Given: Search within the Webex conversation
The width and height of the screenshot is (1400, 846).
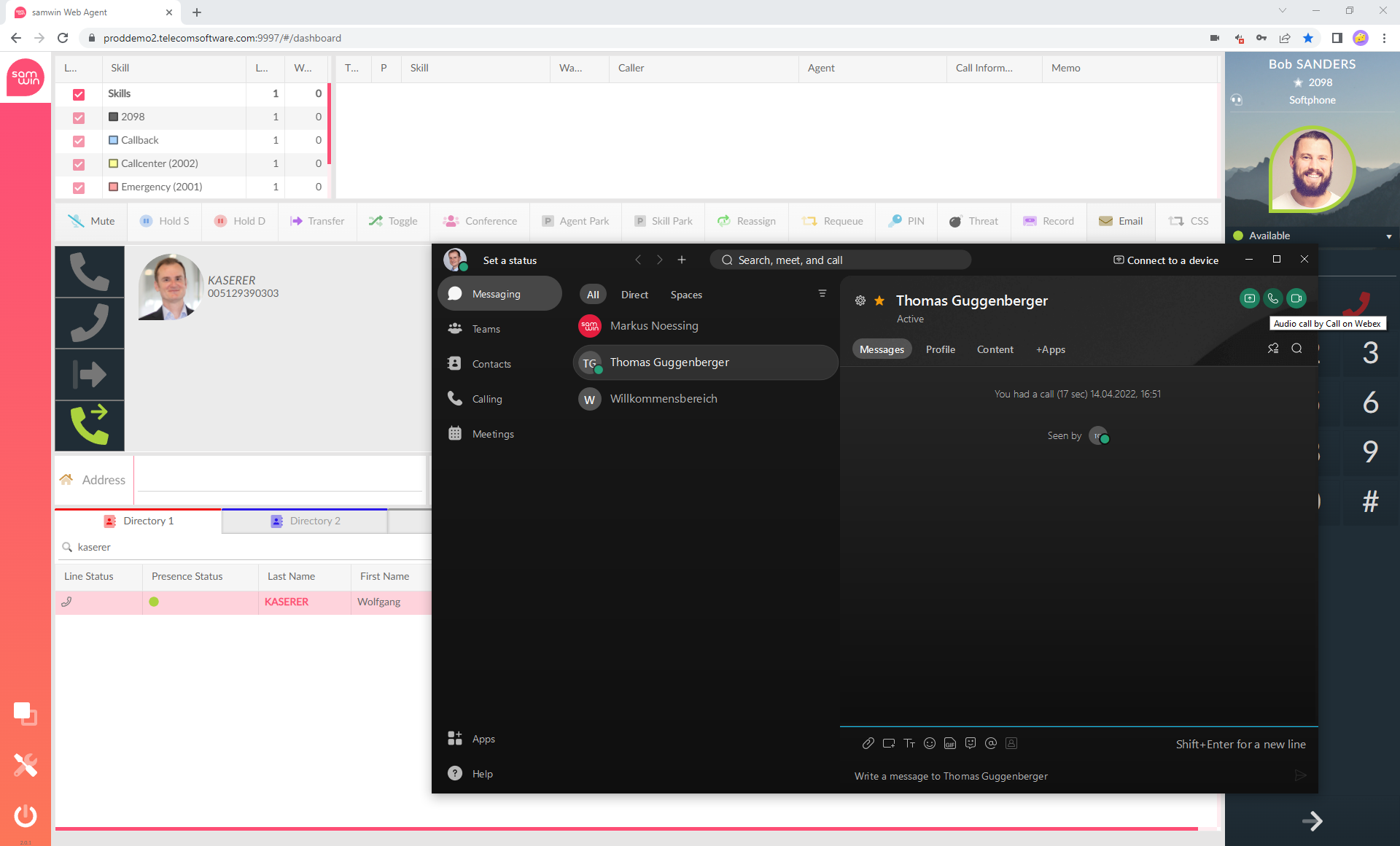Looking at the screenshot, I should point(1296,349).
